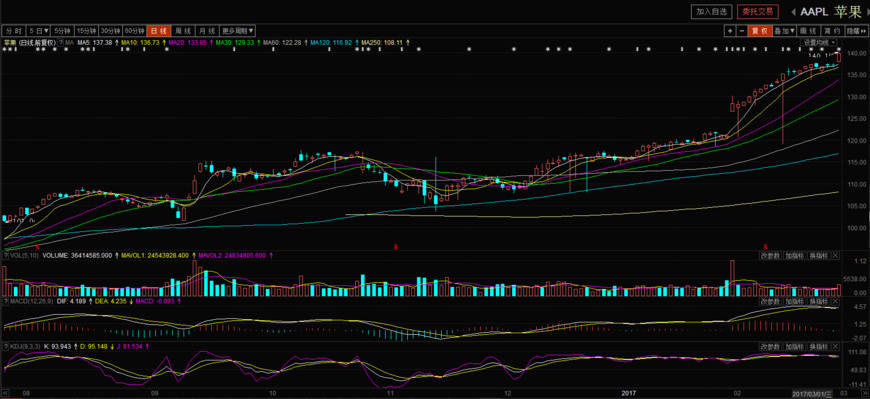Click the MA60: 122.28 legend

tap(282, 42)
